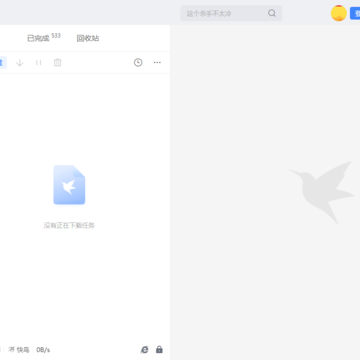Click the delete trash can icon
The height and width of the screenshot is (360, 360).
pyautogui.click(x=58, y=62)
